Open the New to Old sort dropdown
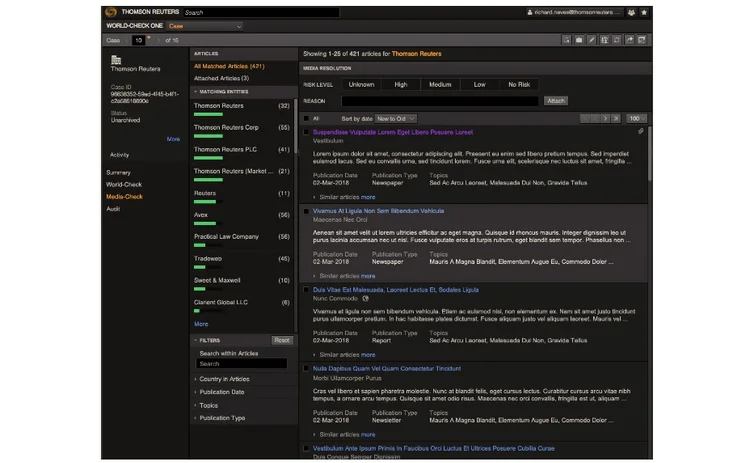 coord(396,118)
